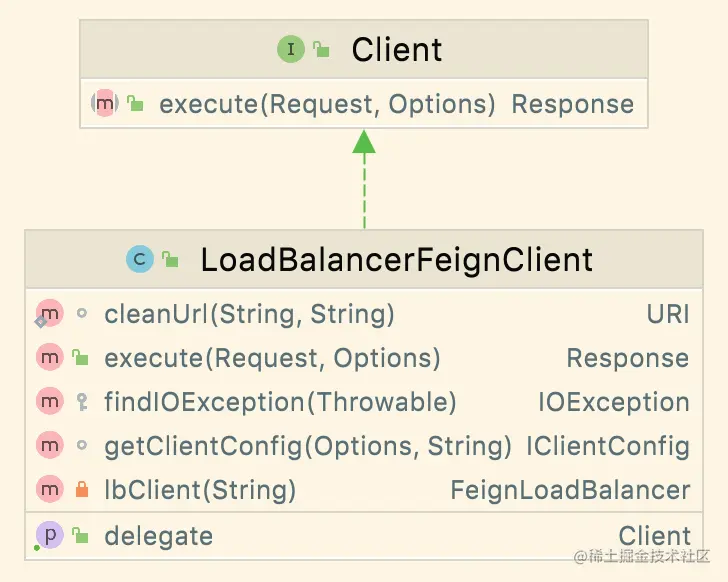Select the Client interface title
The image size is (728, 582).
(397, 49)
